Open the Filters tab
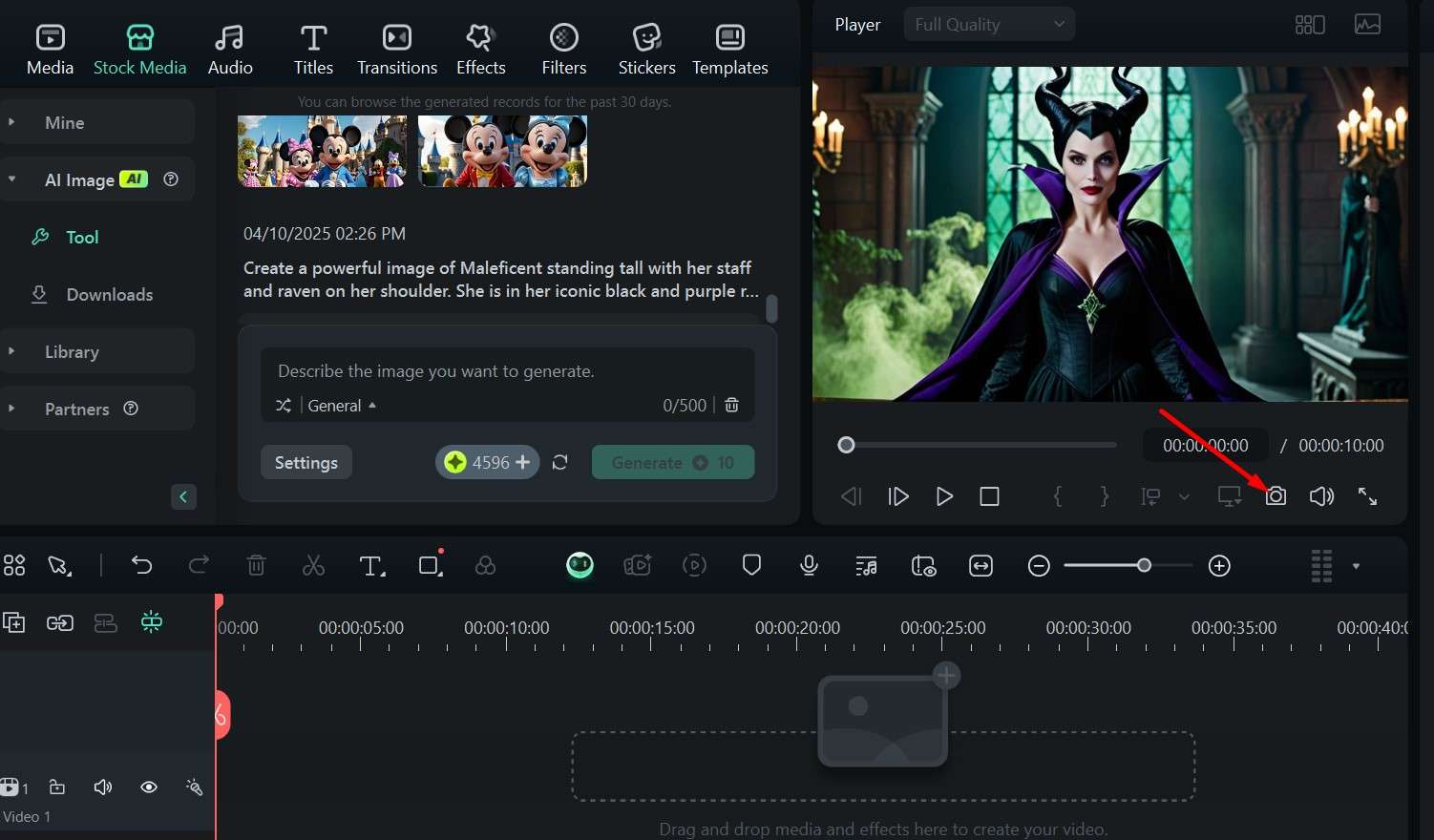Image resolution: width=1434 pixels, height=840 pixels. [564, 50]
